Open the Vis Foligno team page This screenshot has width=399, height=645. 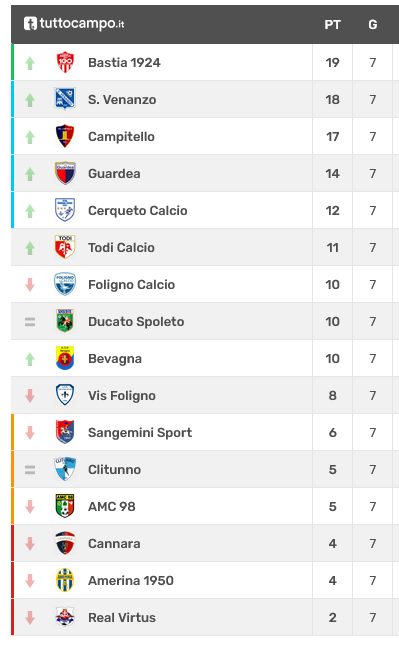[122, 396]
